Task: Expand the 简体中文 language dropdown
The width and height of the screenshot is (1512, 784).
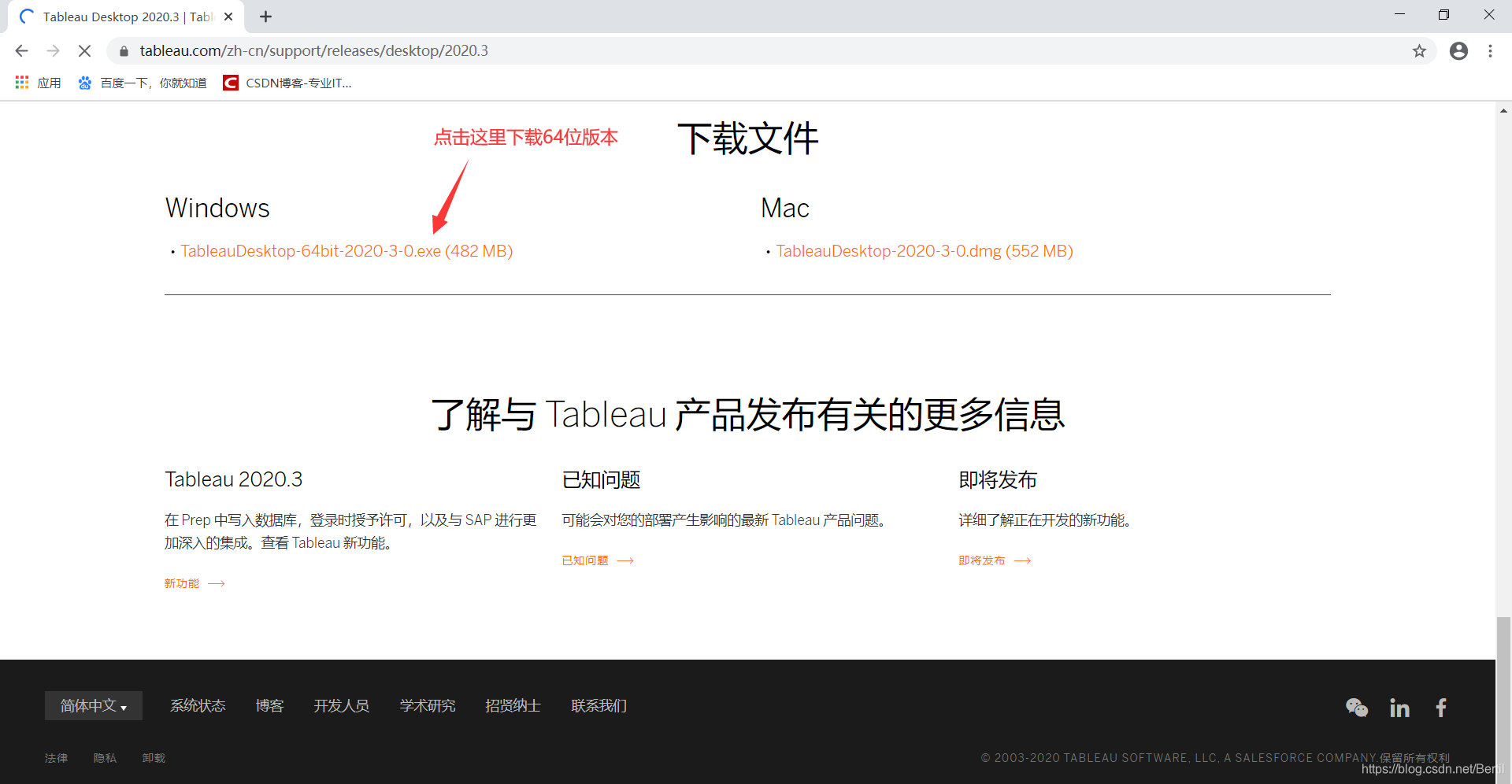Action: tap(94, 706)
